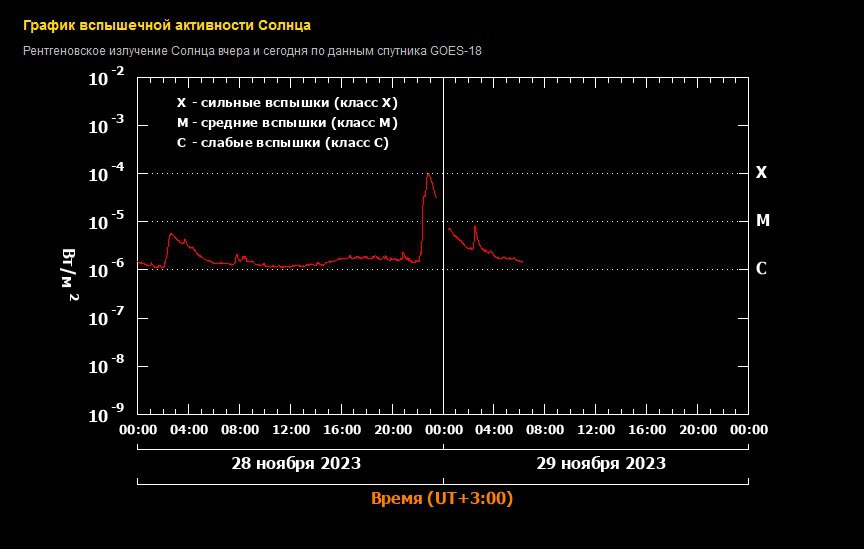Click the 10⁻² label on the Y axis
This screenshot has height=549, width=864.
(x=106, y=77)
